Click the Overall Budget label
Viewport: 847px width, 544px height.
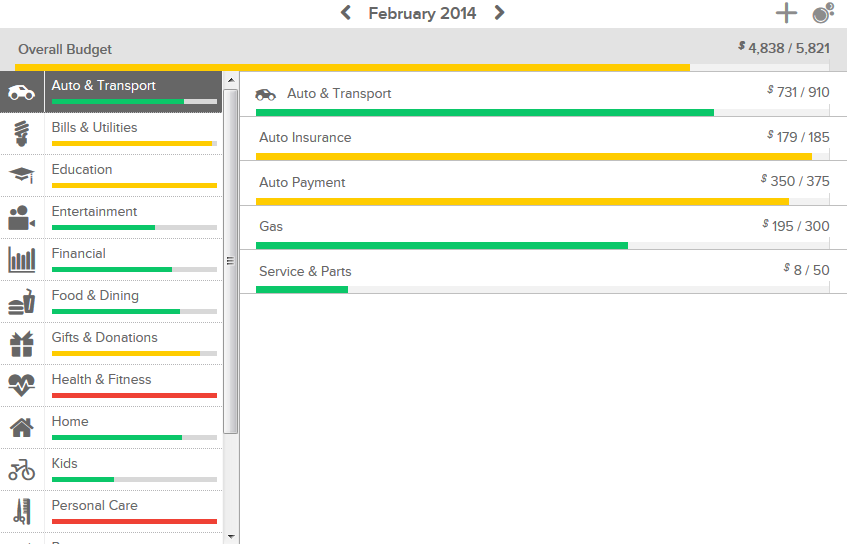[x=65, y=49]
